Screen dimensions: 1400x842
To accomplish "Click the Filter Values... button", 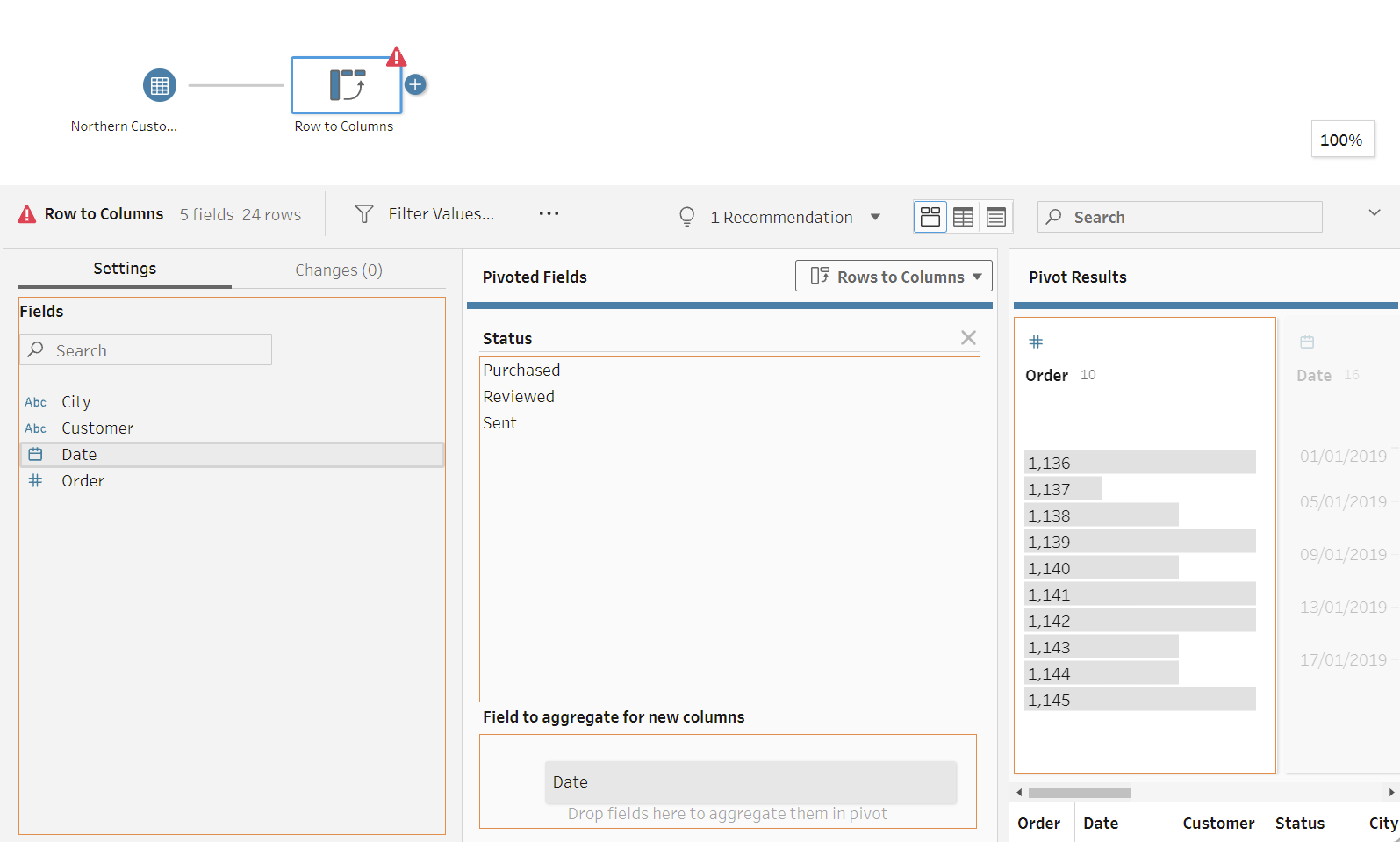I will pyautogui.click(x=441, y=213).
